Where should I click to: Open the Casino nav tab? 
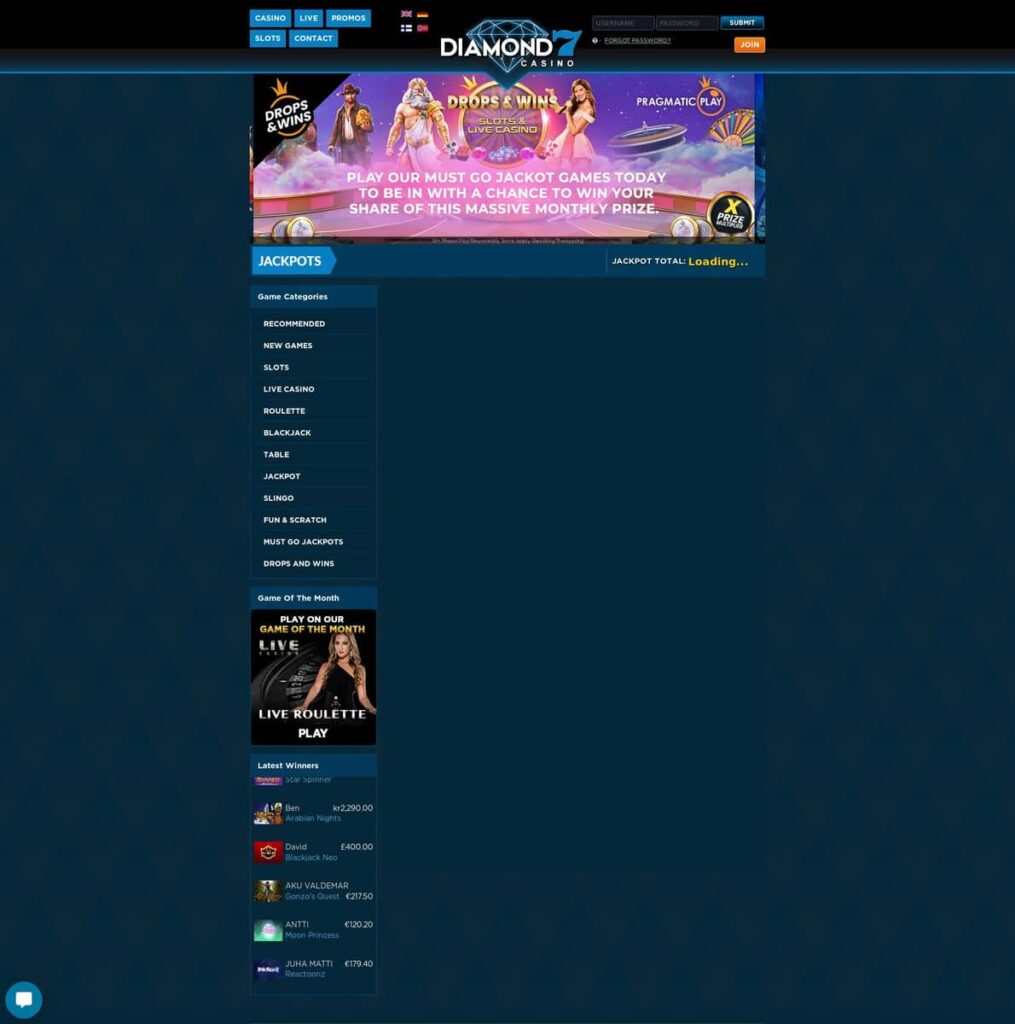coord(270,18)
